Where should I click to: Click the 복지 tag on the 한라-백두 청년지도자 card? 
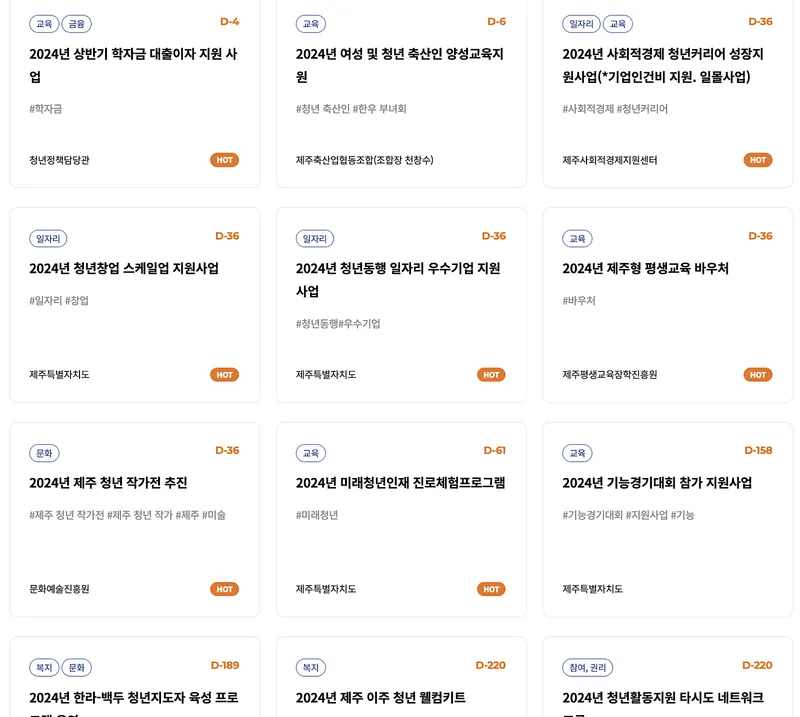pos(44,667)
